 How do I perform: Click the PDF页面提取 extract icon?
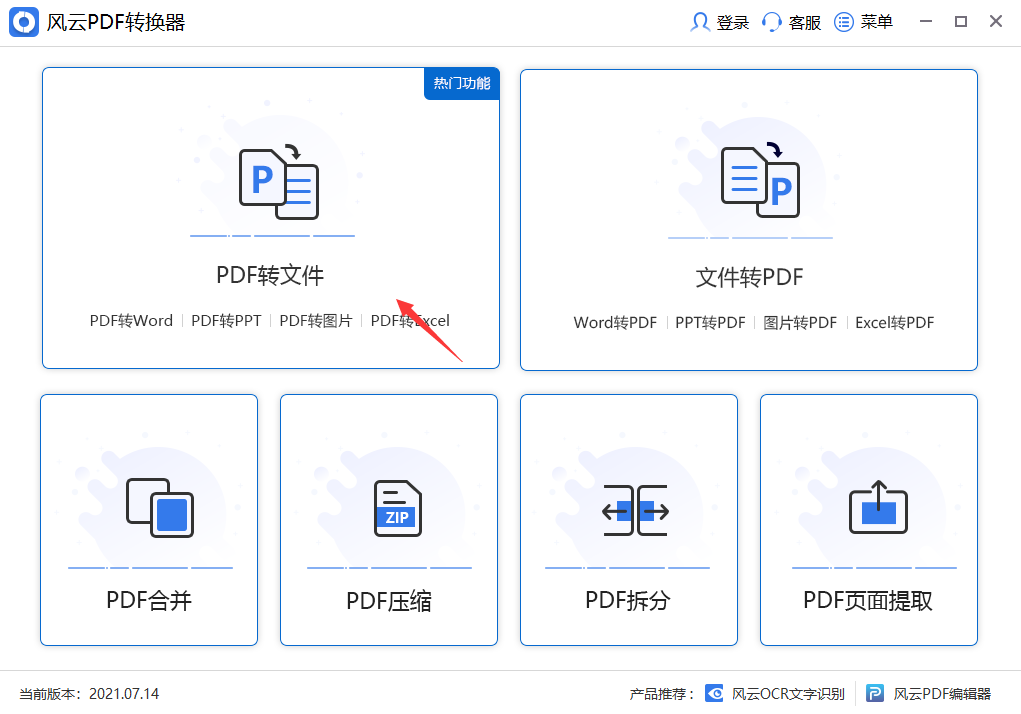tap(878, 507)
